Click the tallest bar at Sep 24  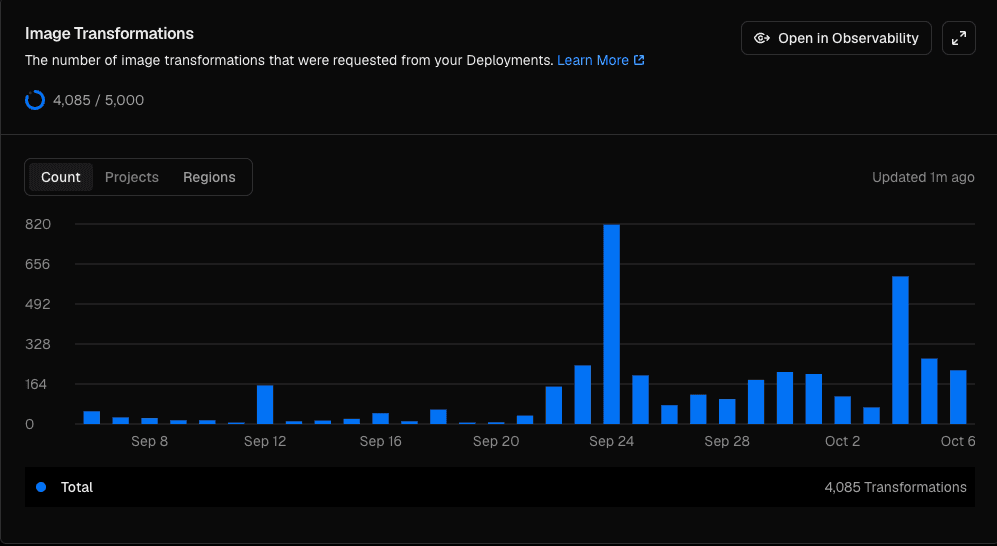(x=611, y=324)
